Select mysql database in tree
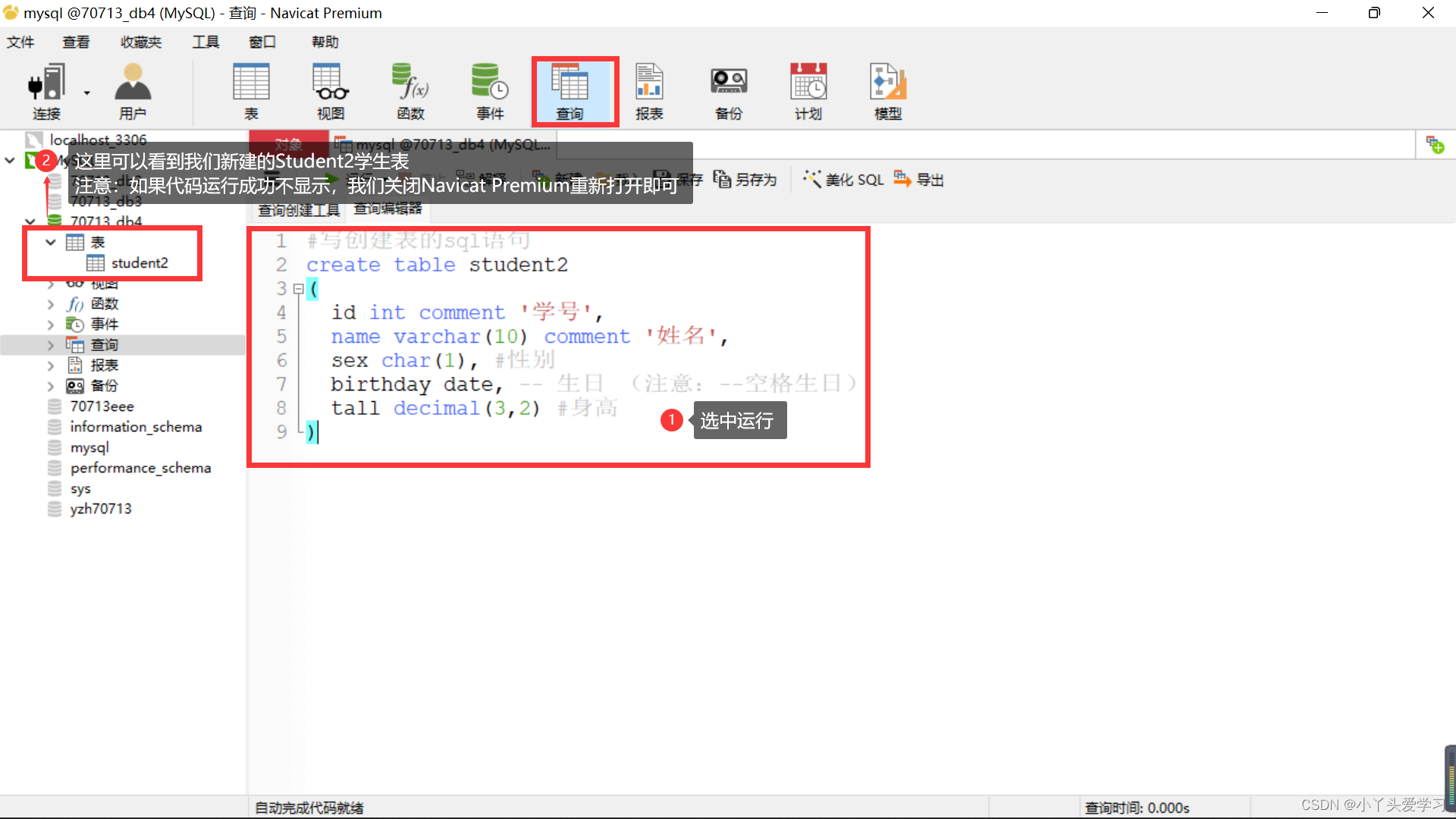 click(89, 447)
